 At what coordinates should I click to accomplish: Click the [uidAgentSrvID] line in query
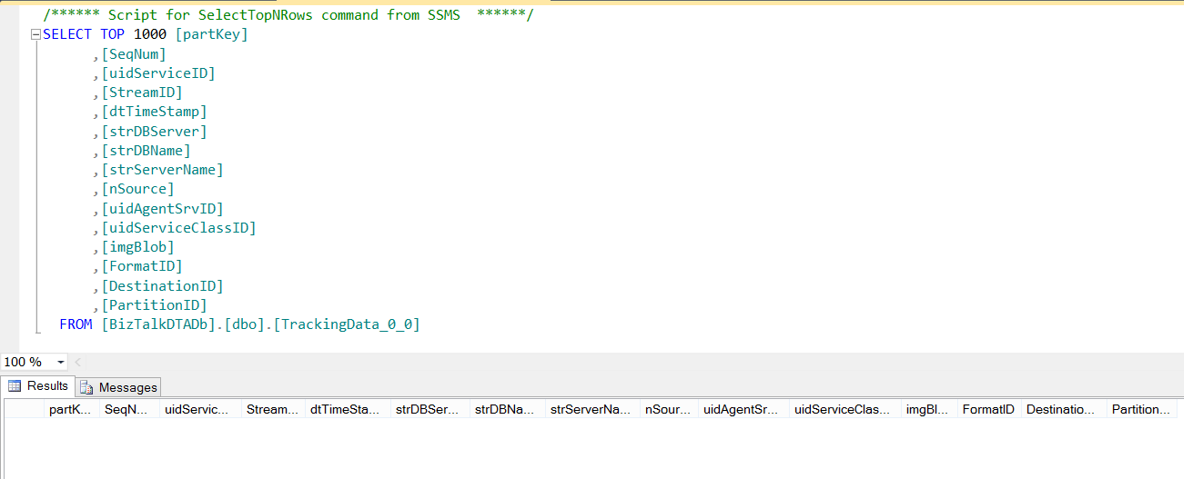[162, 209]
